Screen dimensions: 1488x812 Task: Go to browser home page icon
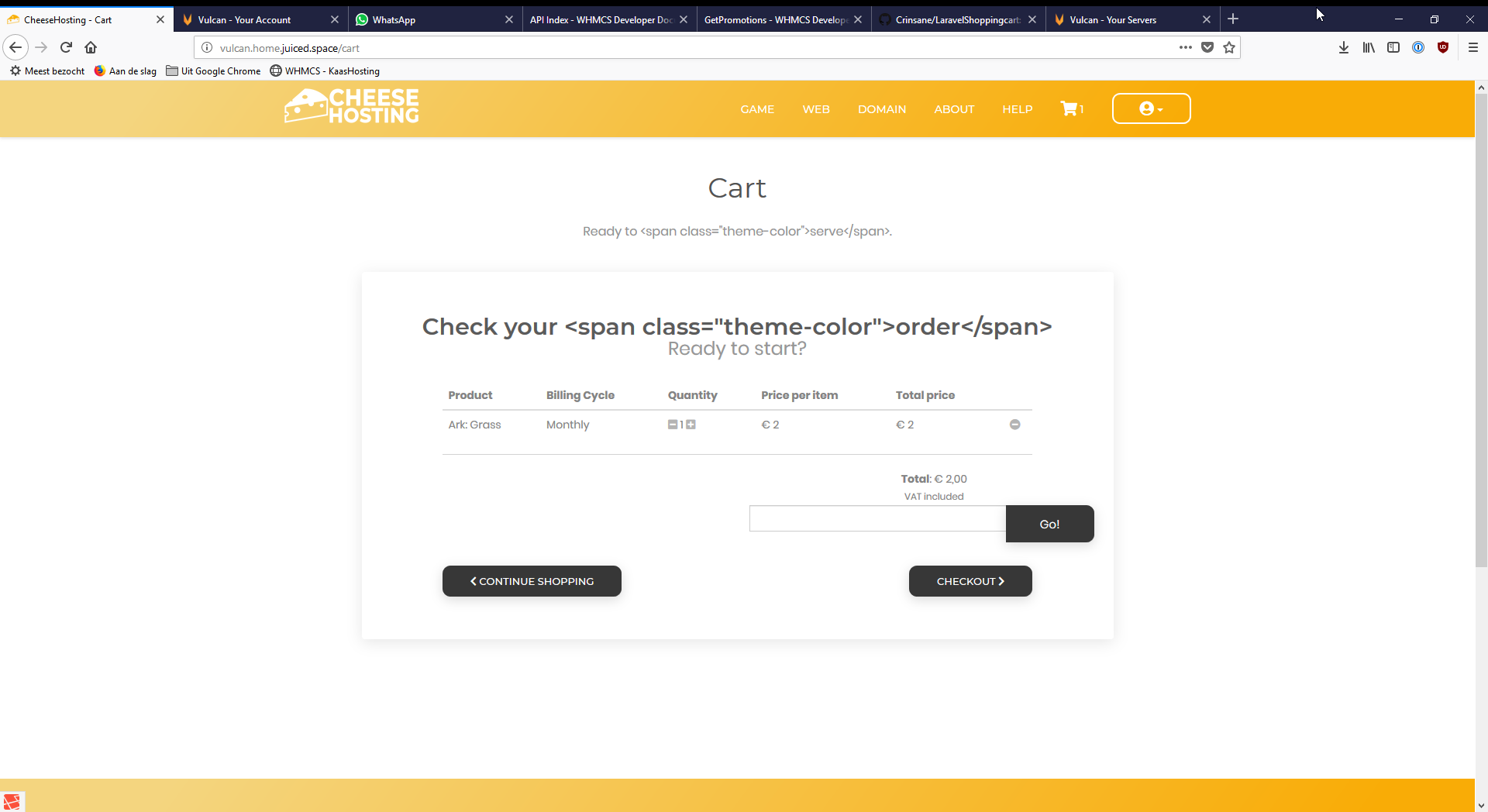pos(91,47)
